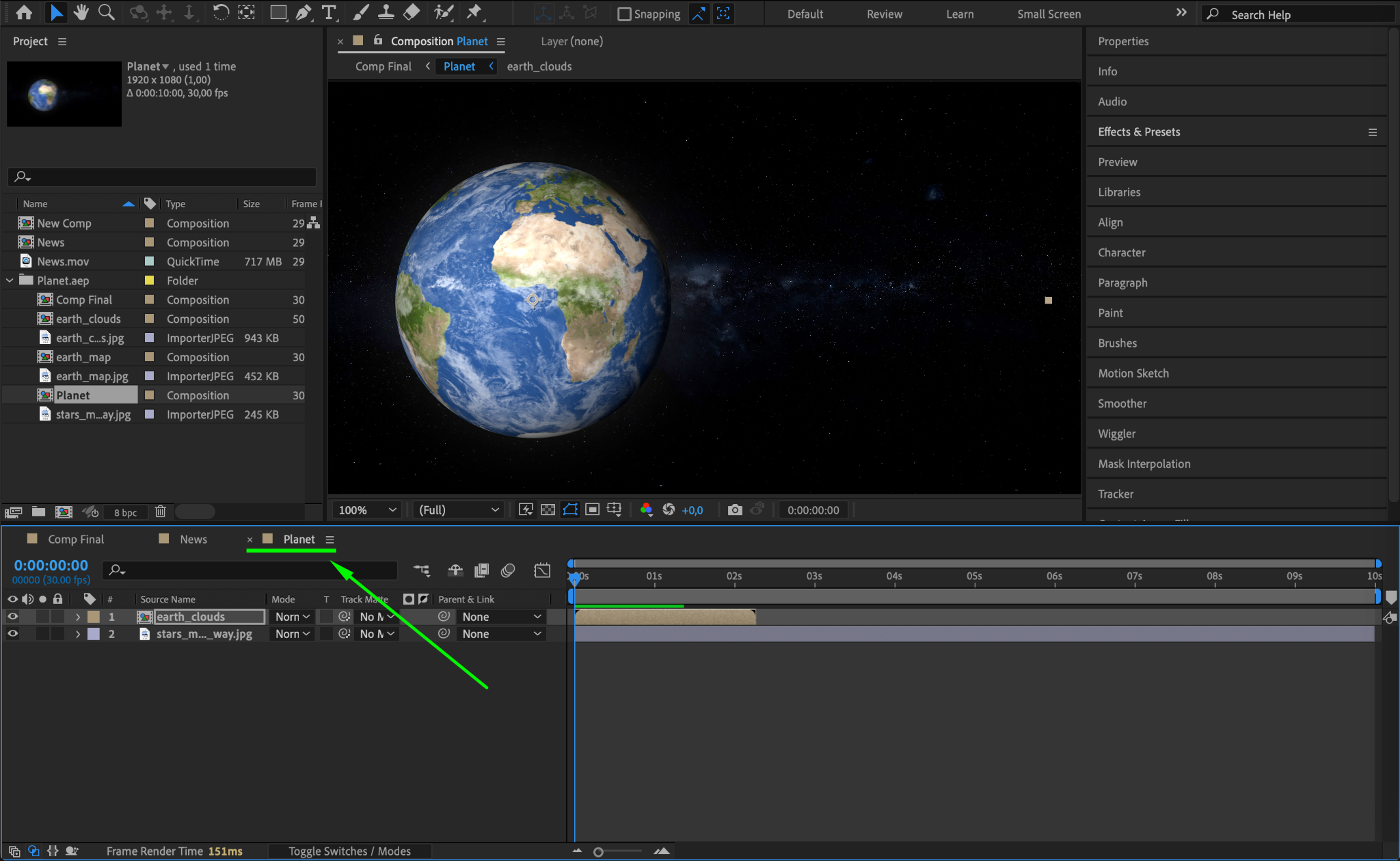Select the Horizontal Type tool

point(329,12)
